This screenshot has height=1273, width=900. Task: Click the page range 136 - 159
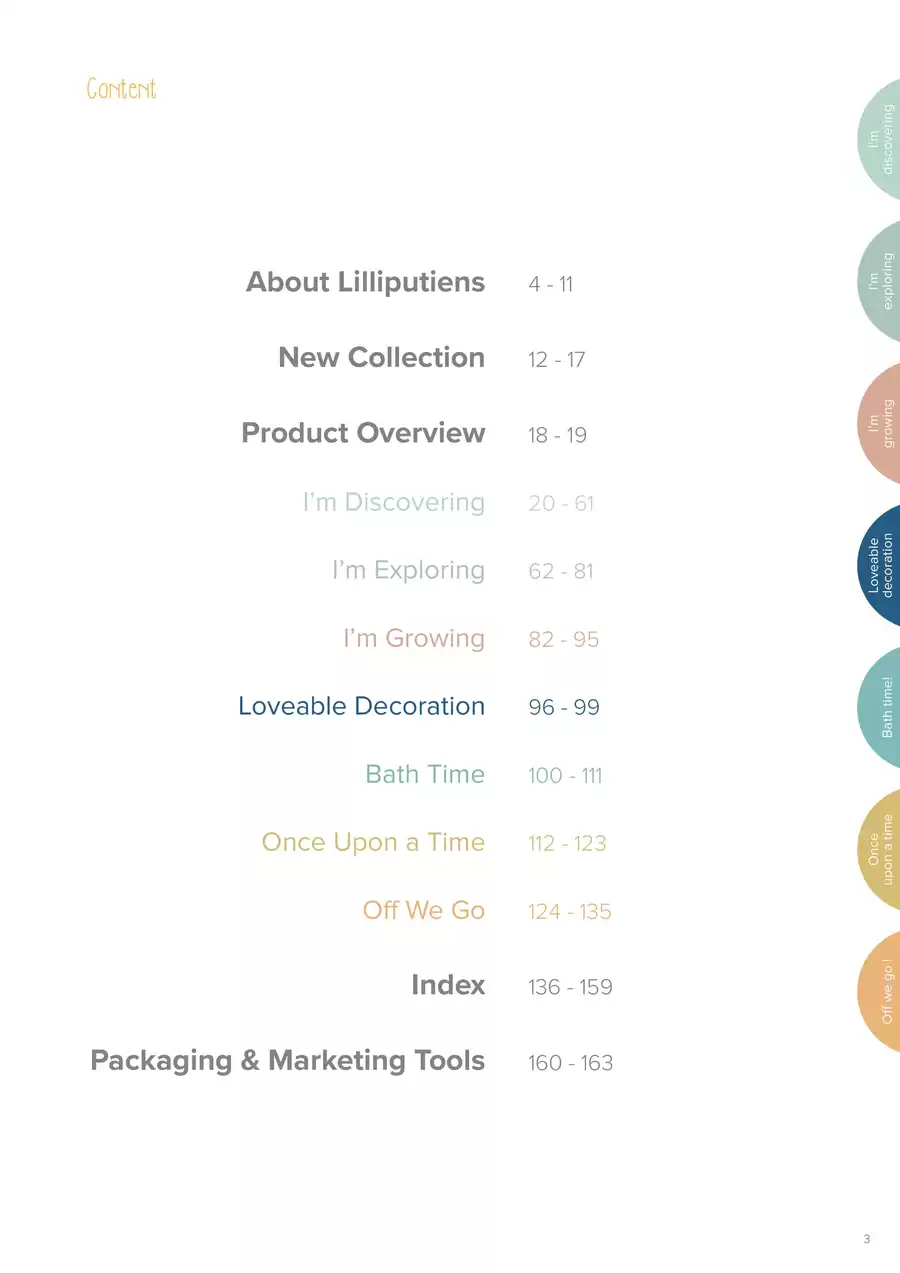[x=570, y=987]
